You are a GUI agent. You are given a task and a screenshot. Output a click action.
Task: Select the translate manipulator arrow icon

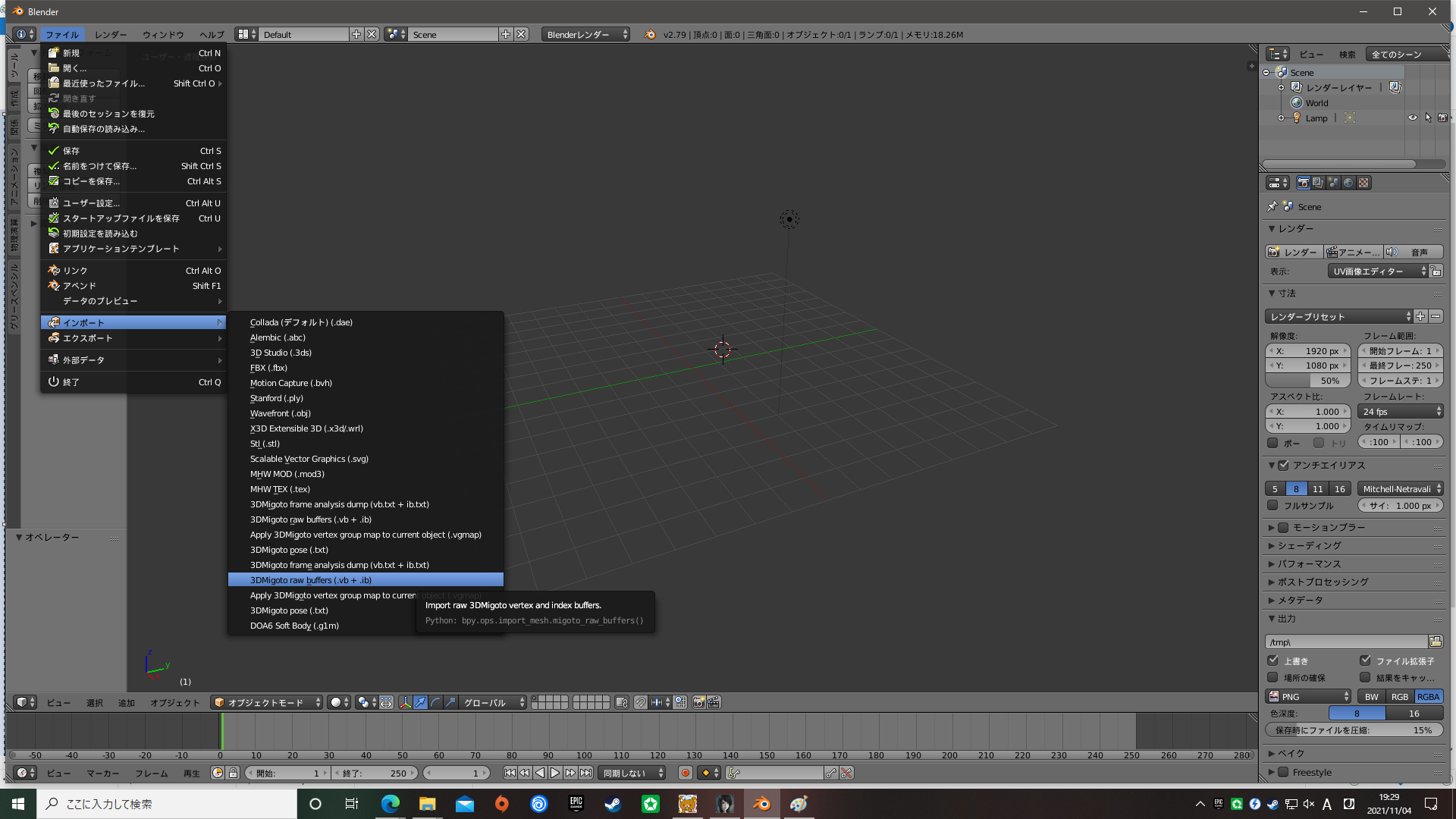(x=420, y=702)
